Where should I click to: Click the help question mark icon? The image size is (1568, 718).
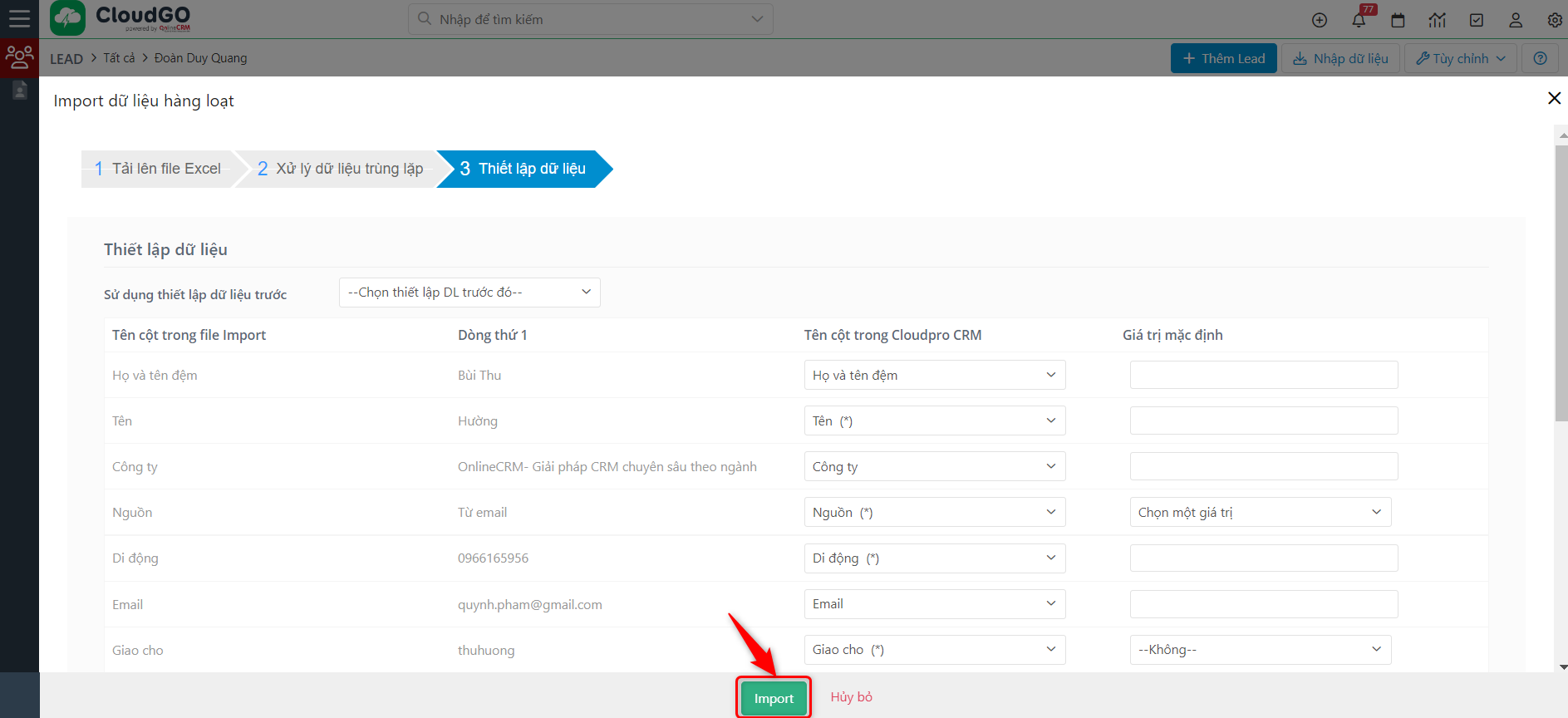coord(1540,58)
